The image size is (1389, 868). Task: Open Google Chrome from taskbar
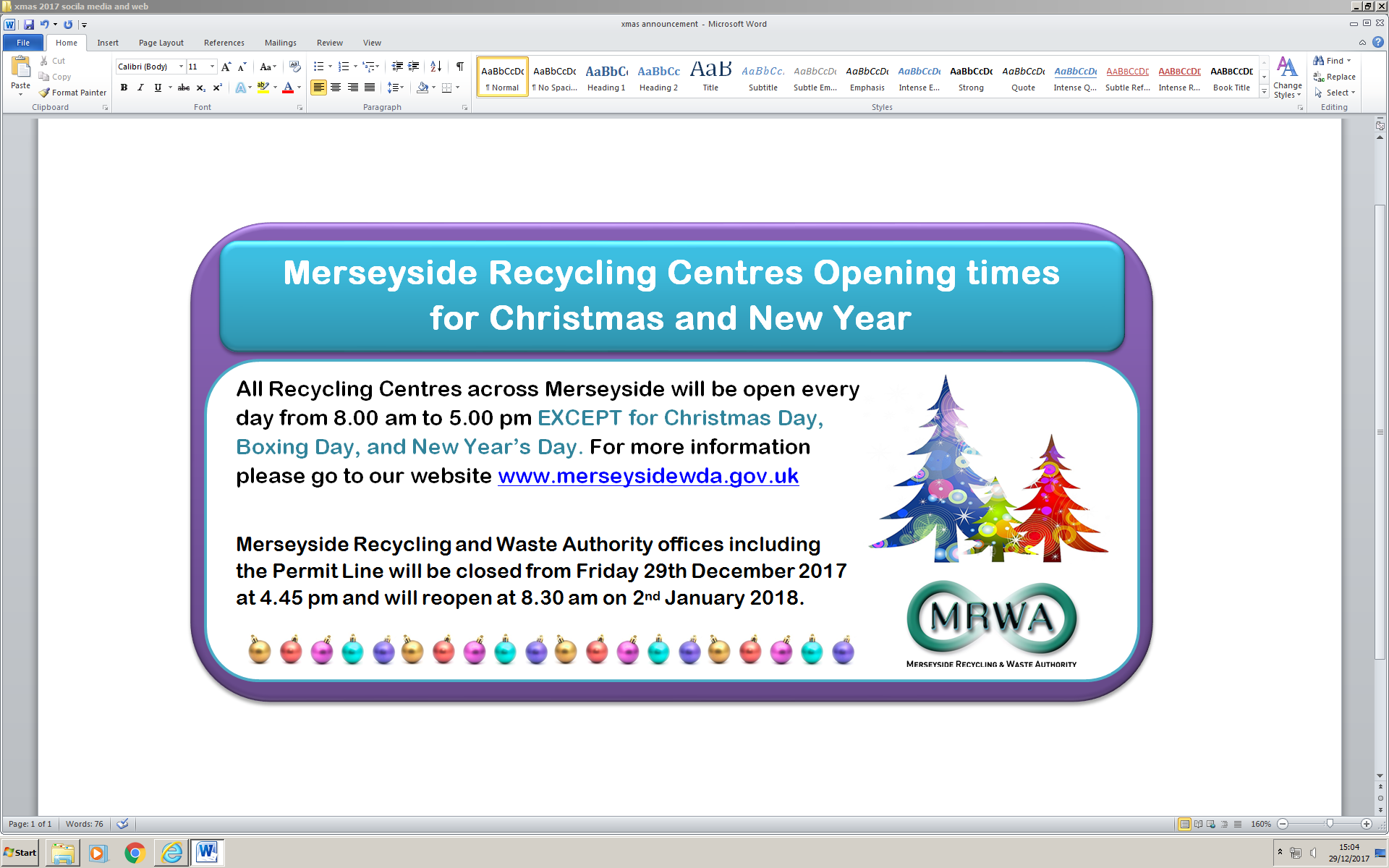[x=135, y=853]
